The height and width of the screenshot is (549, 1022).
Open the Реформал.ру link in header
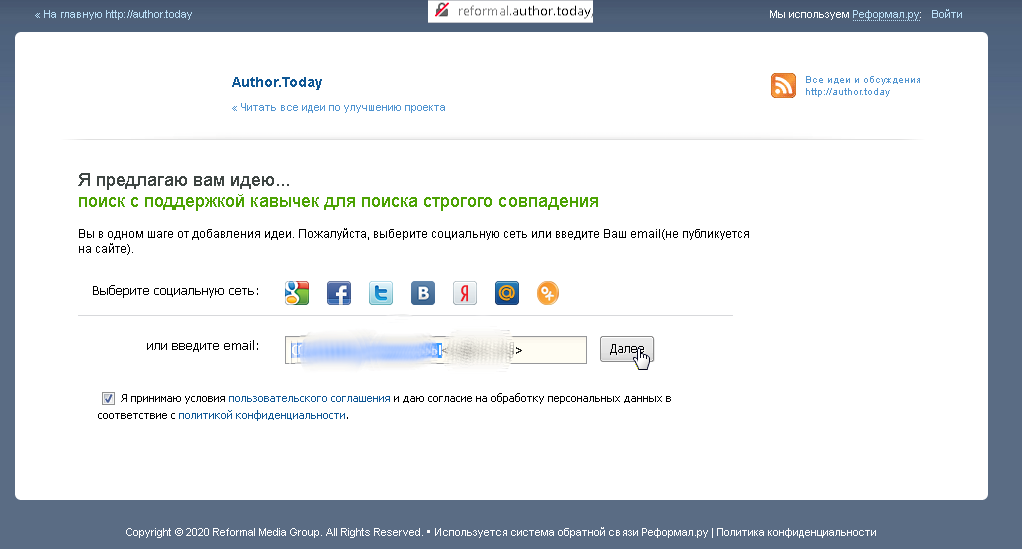pyautogui.click(x=887, y=15)
